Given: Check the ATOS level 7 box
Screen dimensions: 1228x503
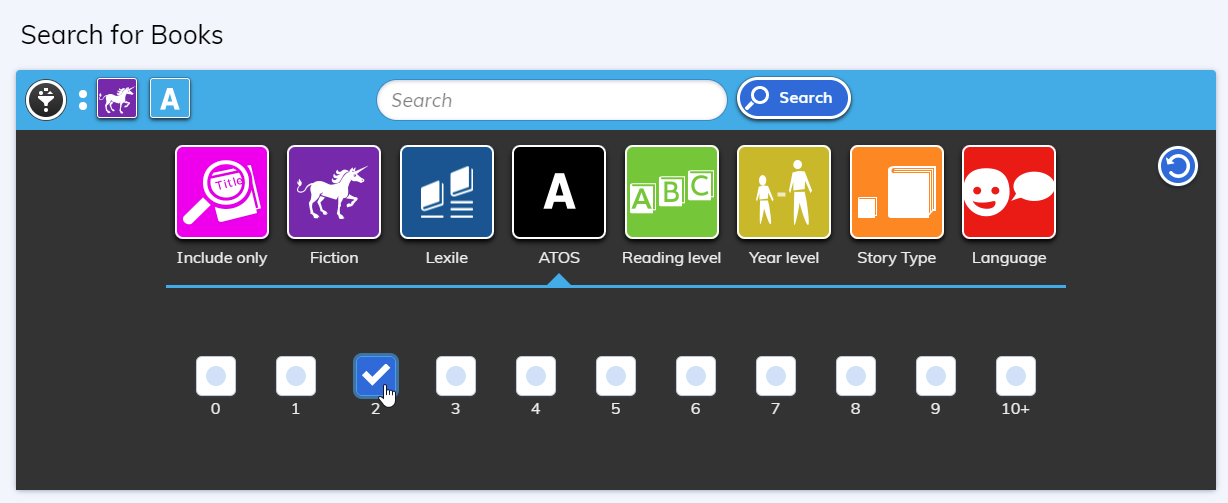Looking at the screenshot, I should [x=776, y=376].
